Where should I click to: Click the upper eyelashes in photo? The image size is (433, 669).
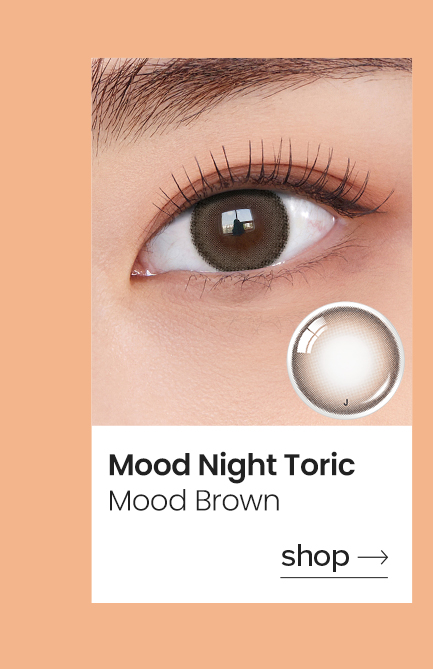pyautogui.click(x=273, y=175)
